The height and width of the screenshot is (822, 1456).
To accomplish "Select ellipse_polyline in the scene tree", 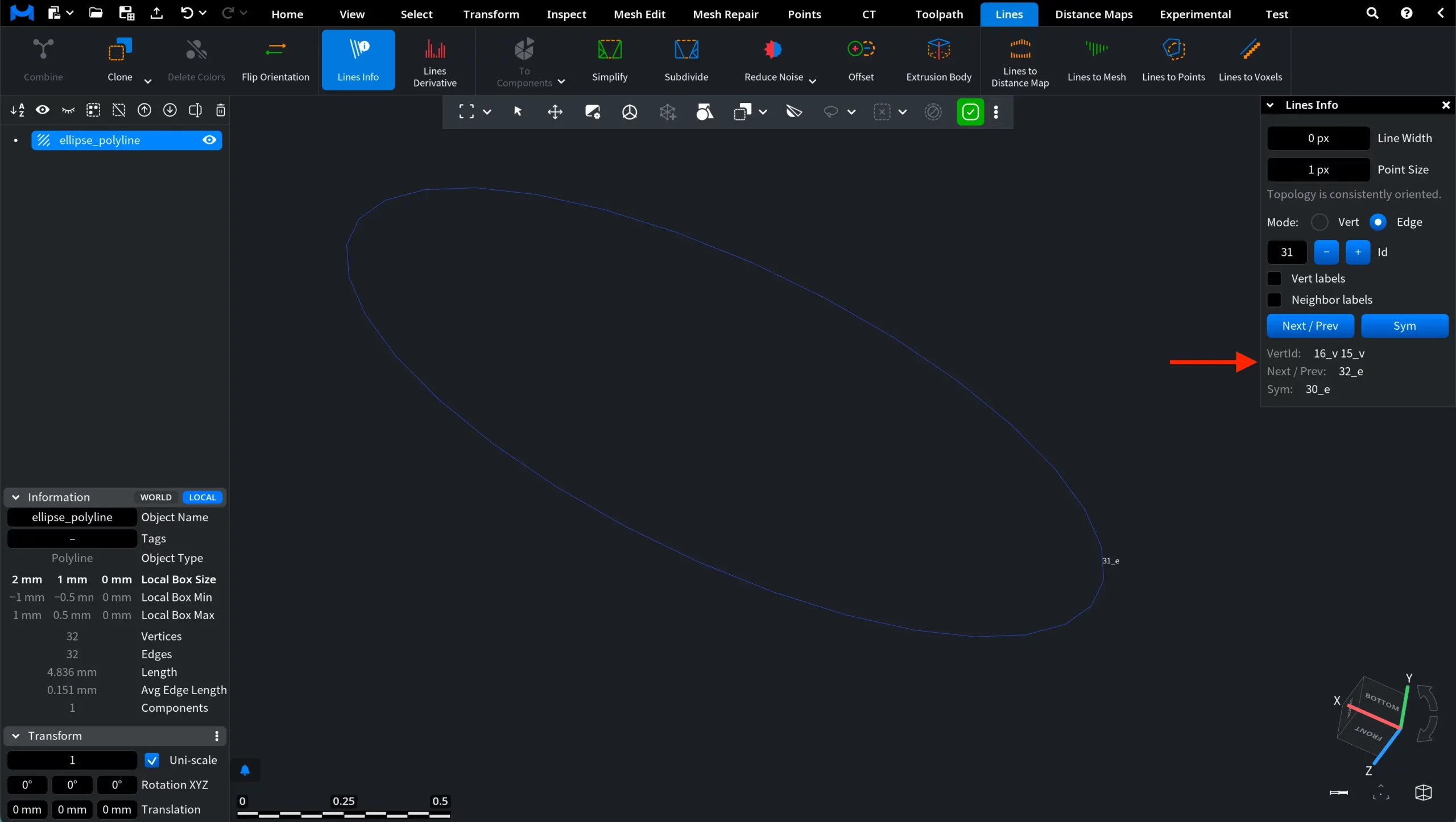I will [126, 140].
